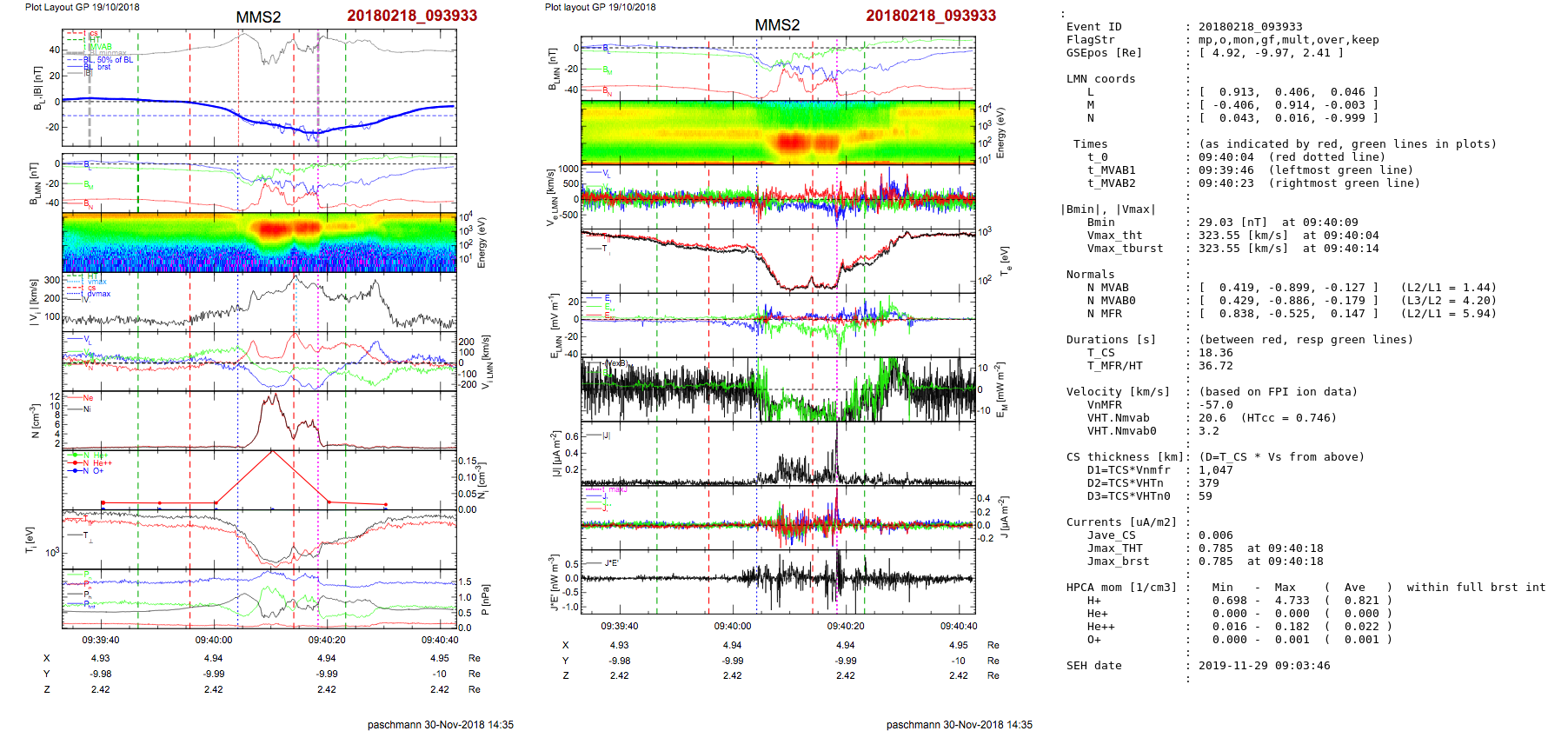1568x731 pixels.
Task: Select the 09:40:20 time tick under right plot
Action: point(845,626)
